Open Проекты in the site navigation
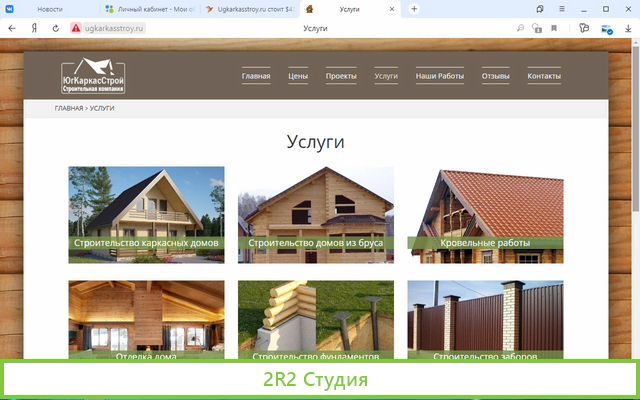This screenshot has width=640, height=400. [341, 77]
